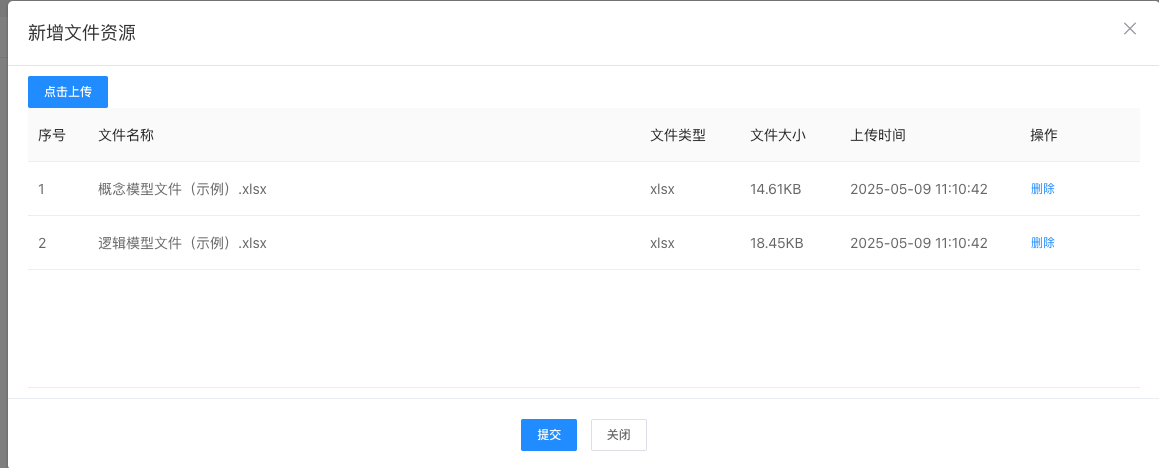The width and height of the screenshot is (1159, 468).
Task: Click second row upload time cell
Action: point(919,242)
